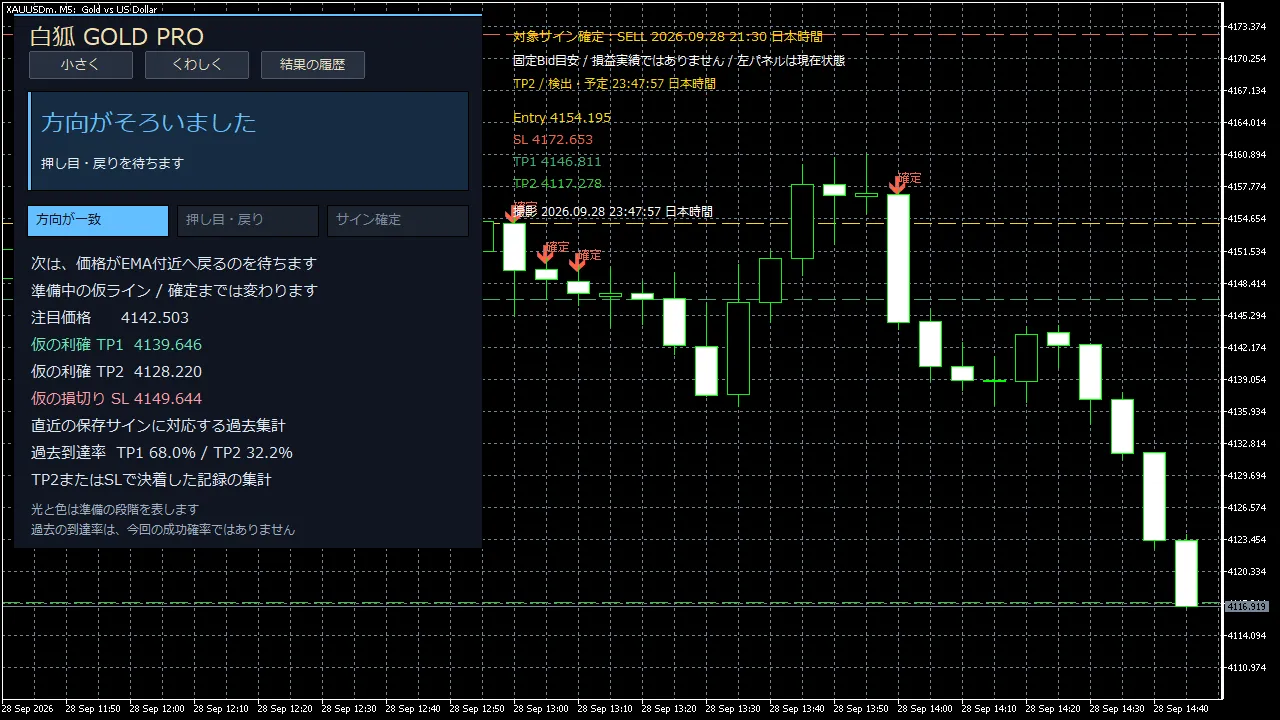The image size is (1280, 720).
Task: Click the 28 Sep 13:00 time axis label
Action: pyautogui.click(x=542, y=709)
